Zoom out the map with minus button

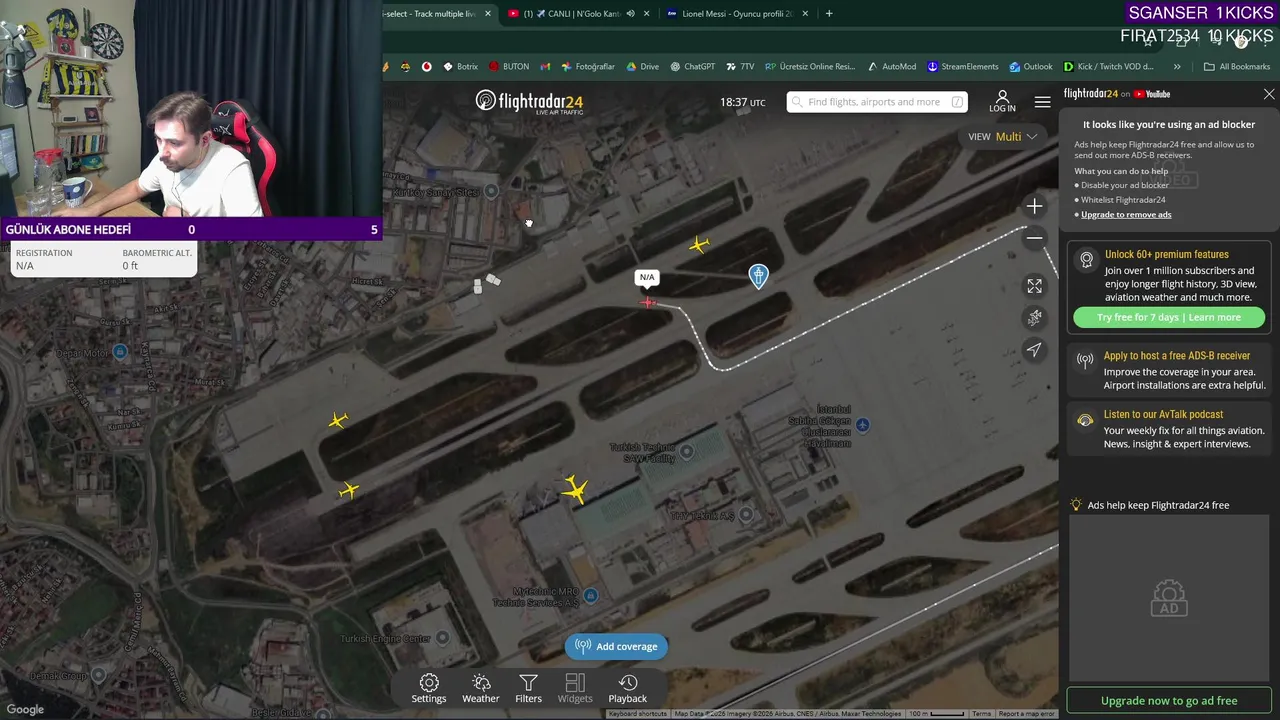tap(1034, 237)
